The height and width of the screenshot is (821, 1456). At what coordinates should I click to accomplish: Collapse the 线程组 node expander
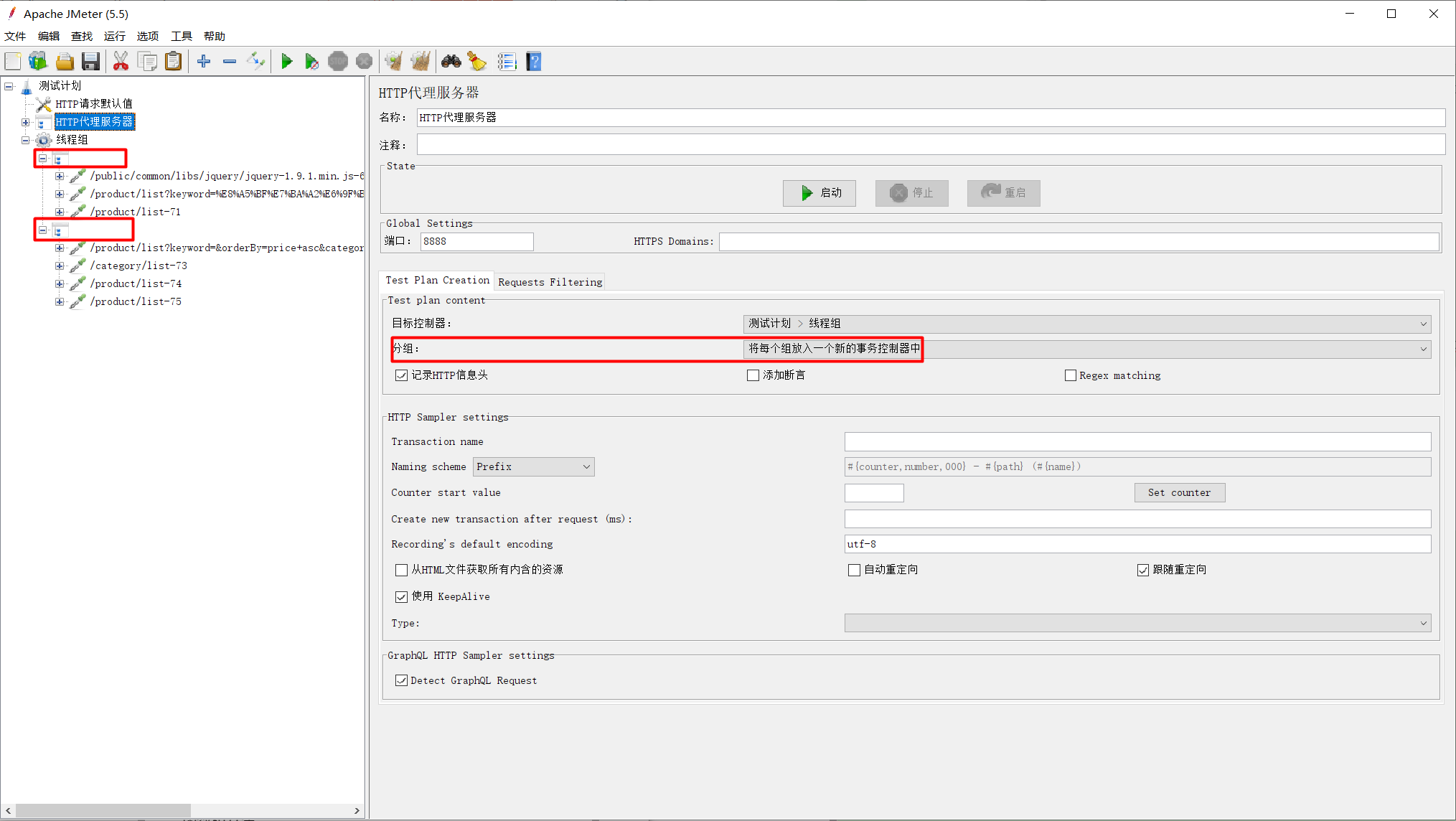pyautogui.click(x=26, y=140)
